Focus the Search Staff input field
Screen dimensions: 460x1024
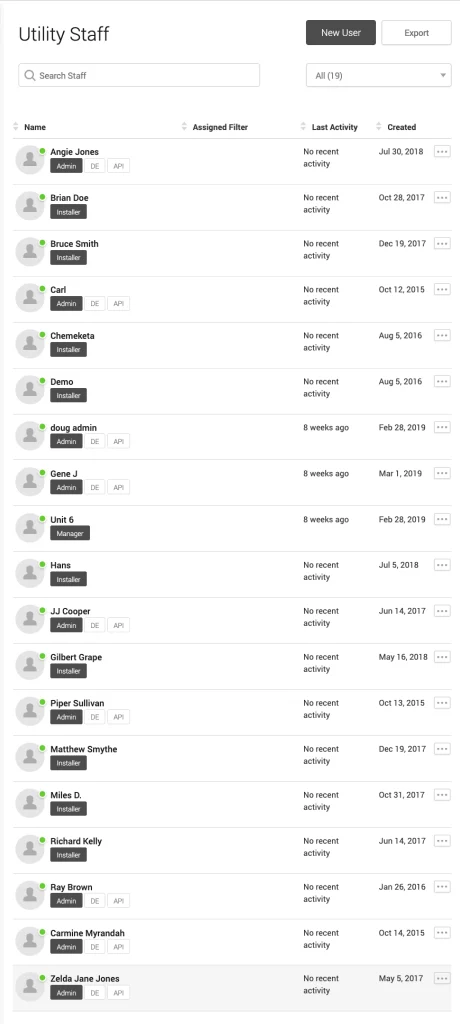point(139,75)
